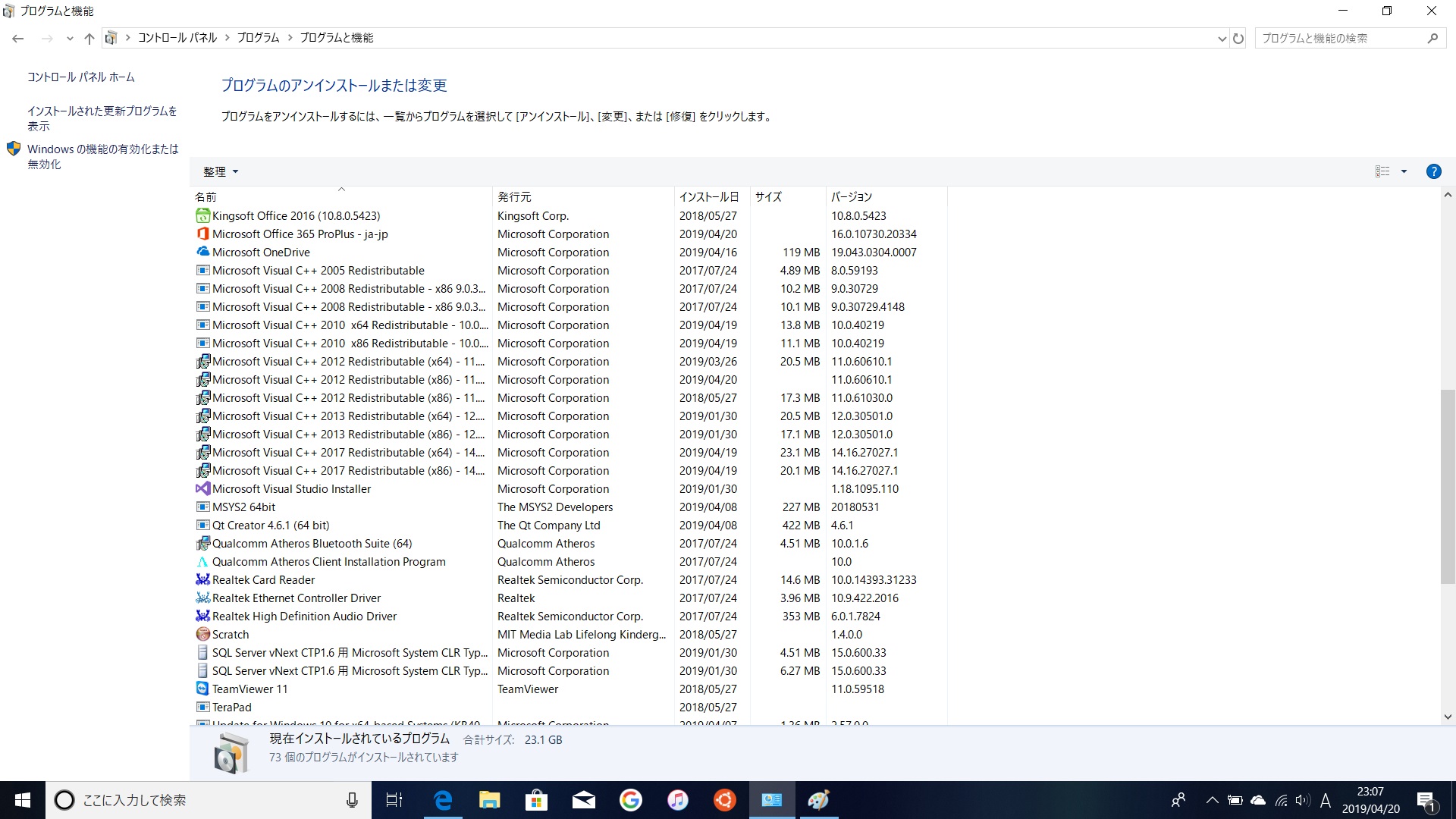Click the up arrow navigation button

click(89, 38)
